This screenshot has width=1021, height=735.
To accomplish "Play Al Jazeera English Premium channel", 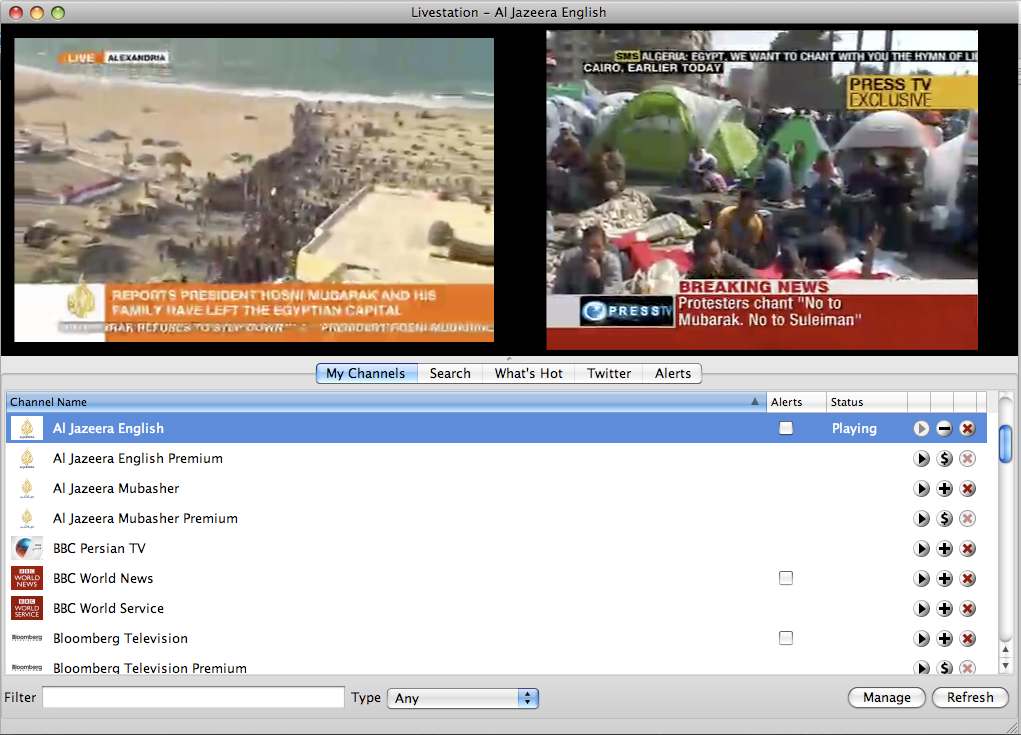I will [921, 458].
